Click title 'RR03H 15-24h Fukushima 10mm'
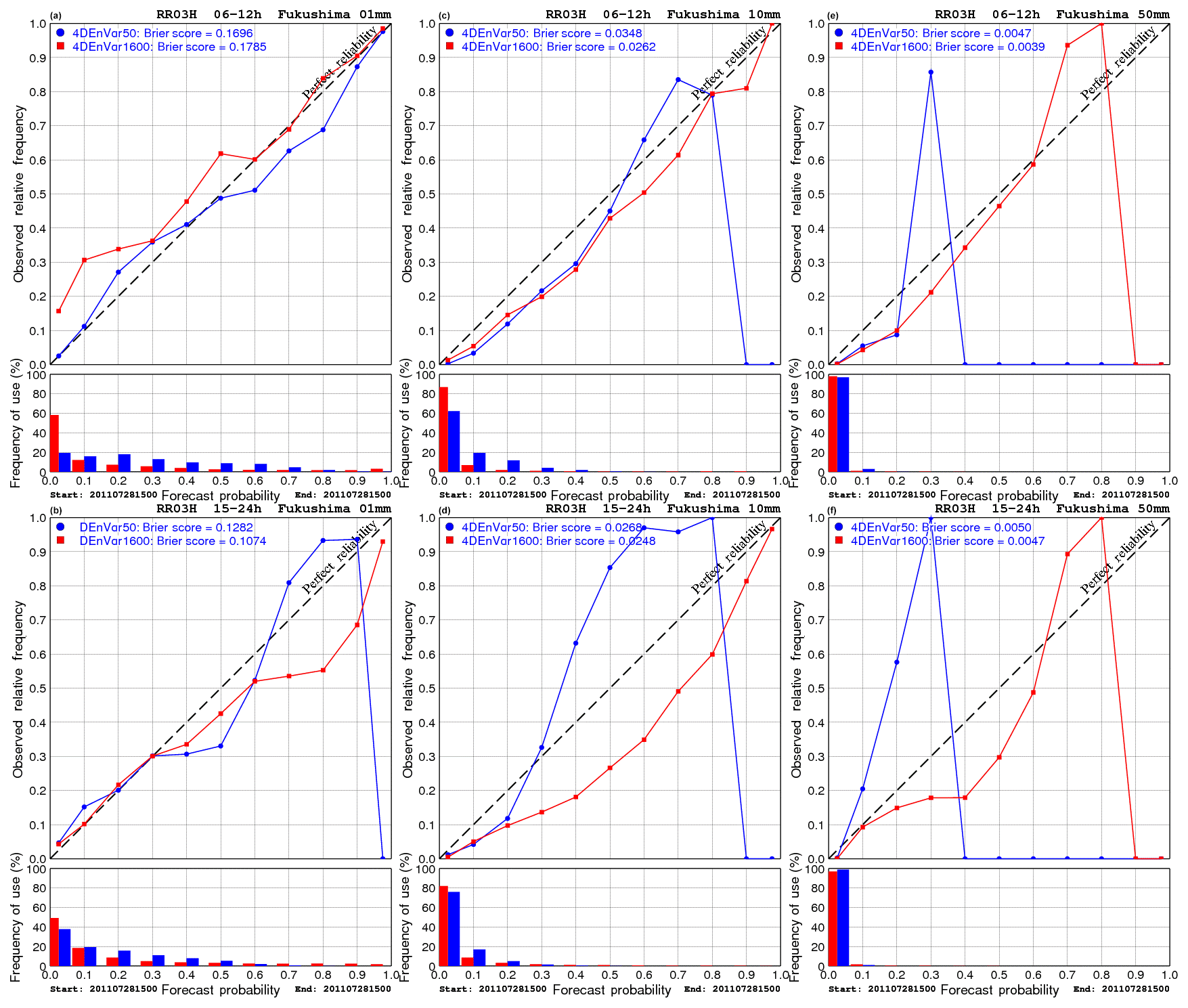The height and width of the screenshot is (1008, 1188). [x=663, y=508]
